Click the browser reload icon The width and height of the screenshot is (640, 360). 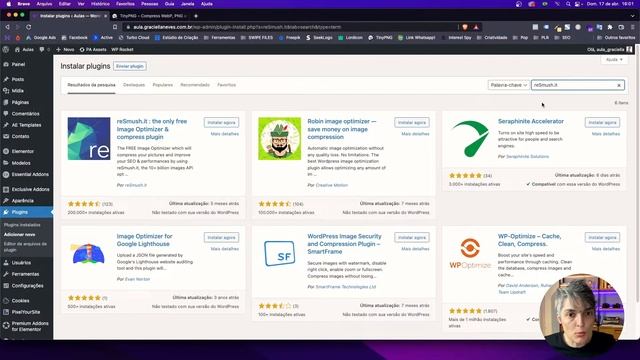click(x=29, y=27)
